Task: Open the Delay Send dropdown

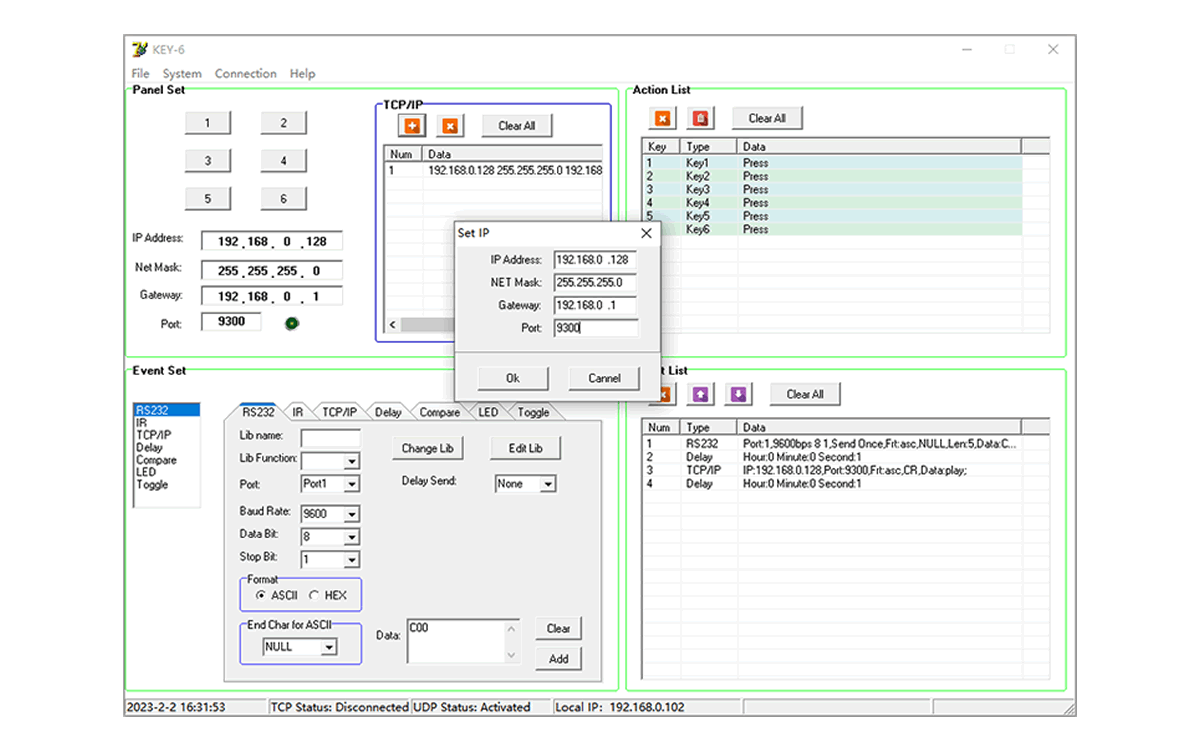Action: pos(547,484)
